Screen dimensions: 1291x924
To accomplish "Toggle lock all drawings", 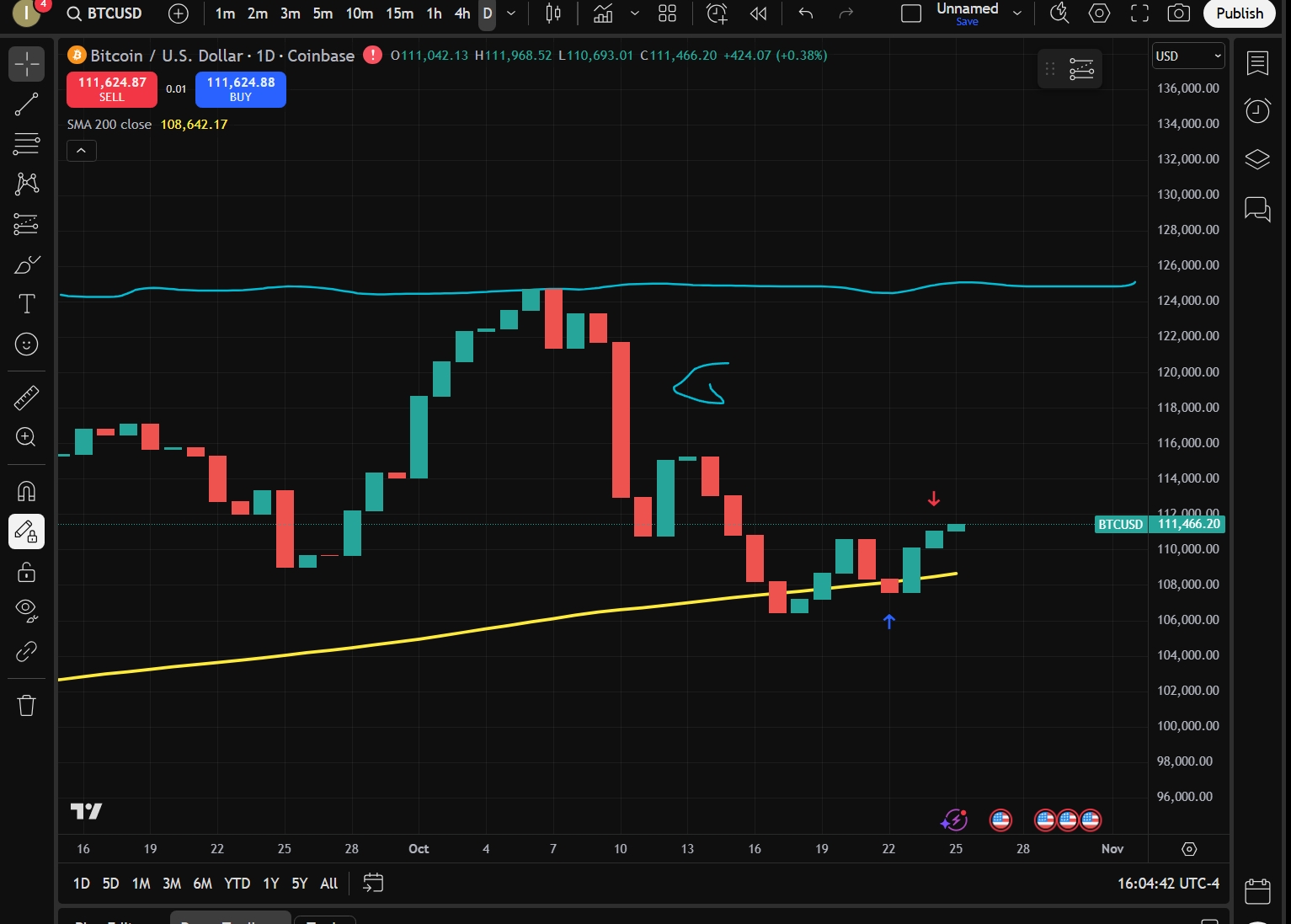I will click(26, 572).
